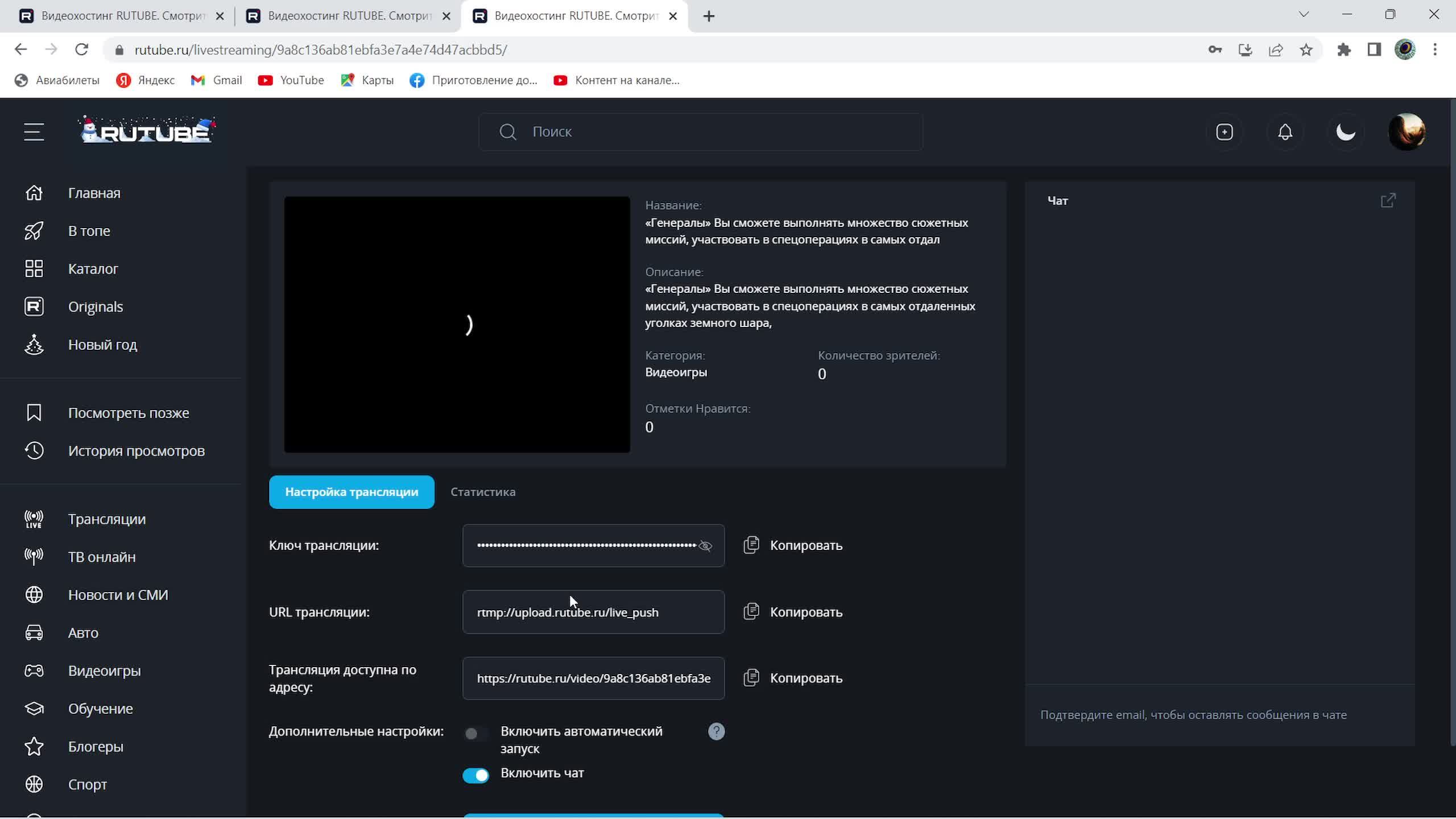Open Трансляции live section in sidebar
This screenshot has height=819, width=1456.
[106, 519]
